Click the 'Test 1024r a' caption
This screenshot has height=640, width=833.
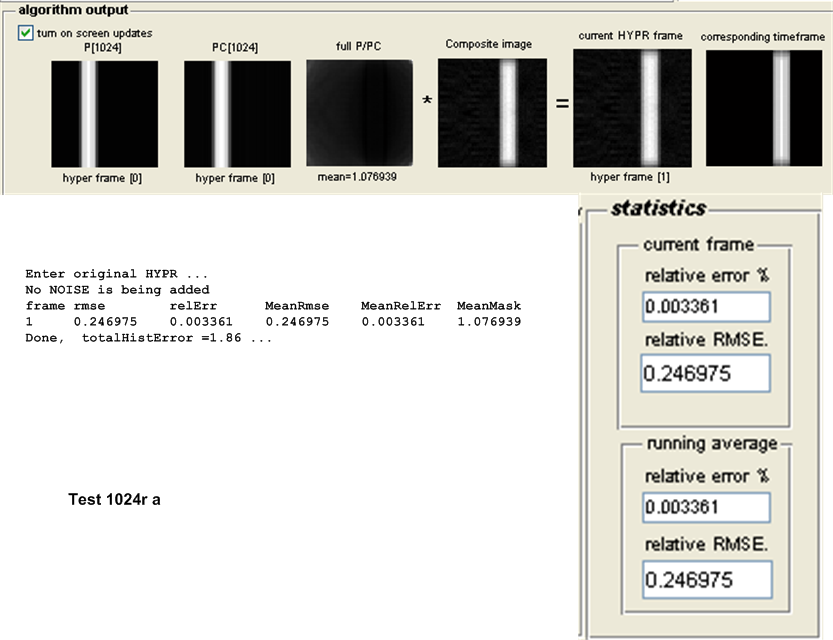click(114, 498)
